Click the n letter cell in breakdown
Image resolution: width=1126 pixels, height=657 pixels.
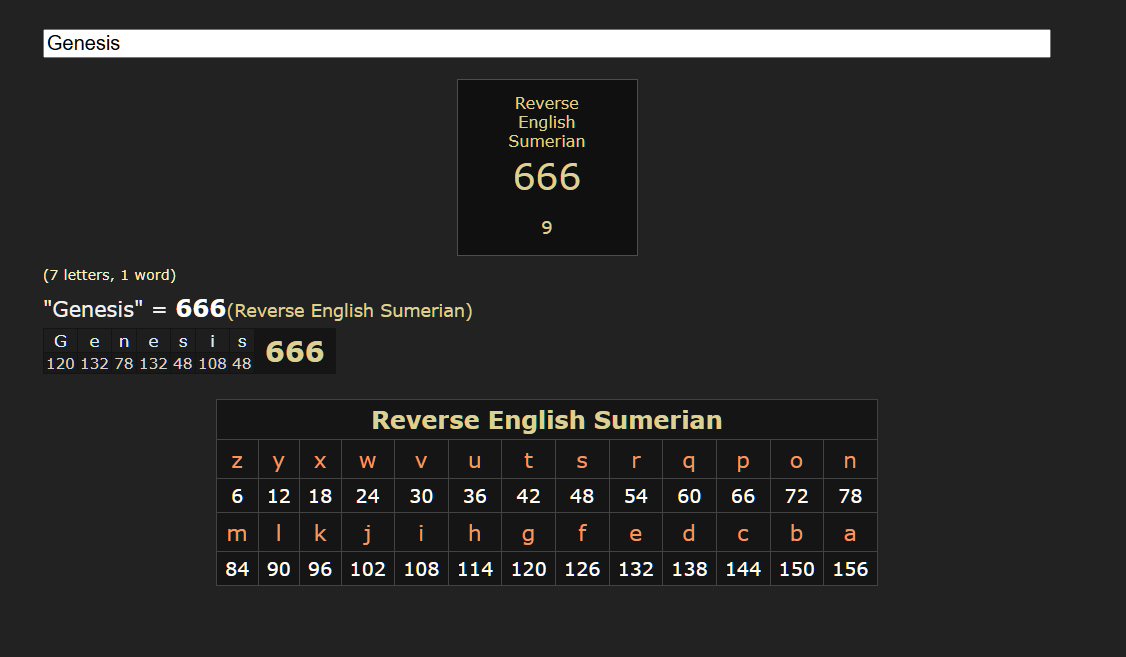click(x=124, y=342)
